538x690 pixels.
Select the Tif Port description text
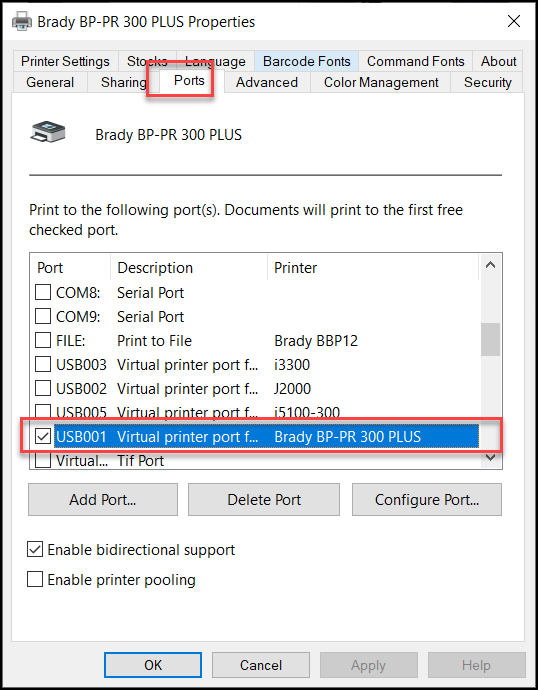(140, 461)
